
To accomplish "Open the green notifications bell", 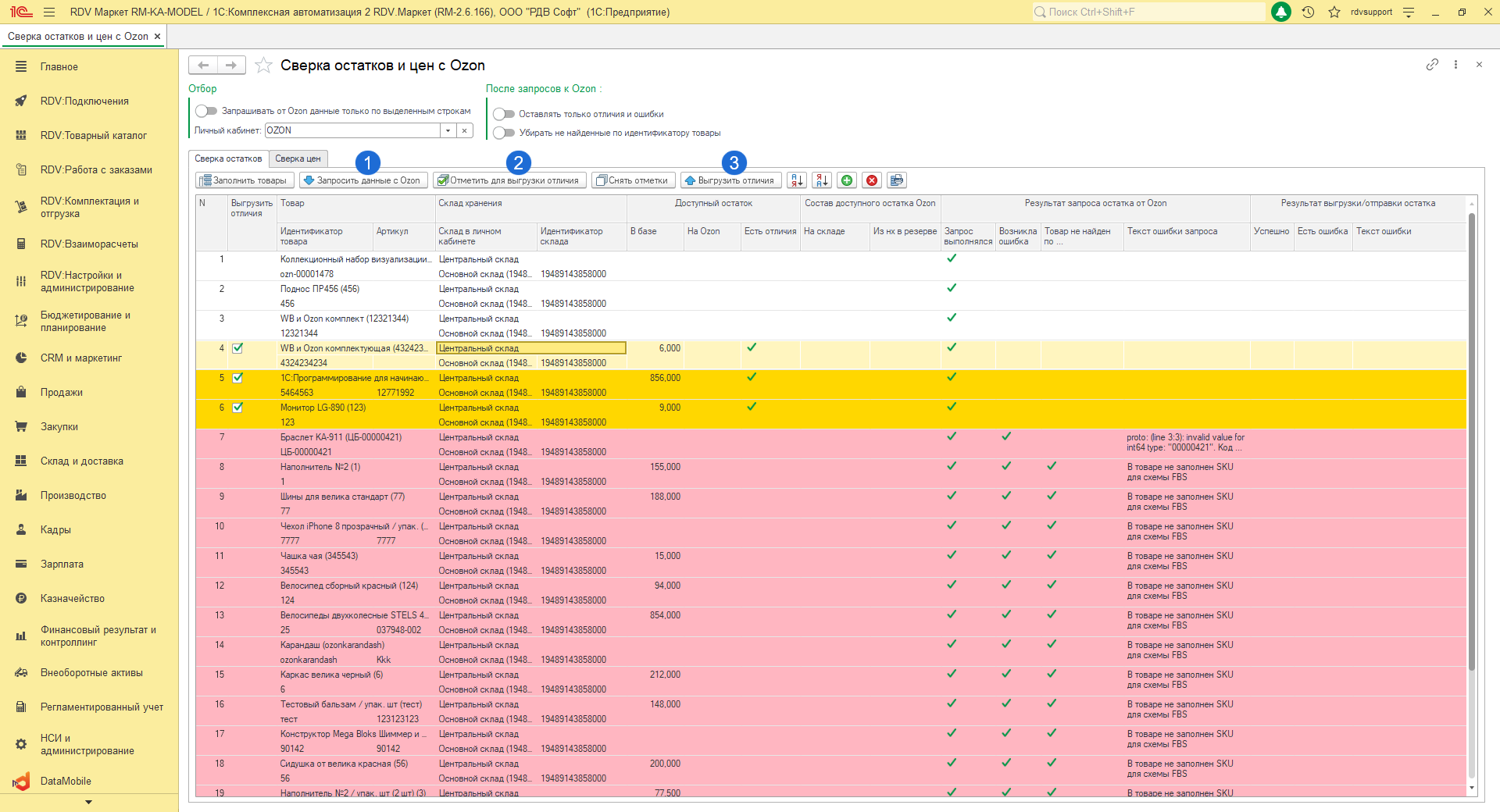I will click(x=1281, y=12).
